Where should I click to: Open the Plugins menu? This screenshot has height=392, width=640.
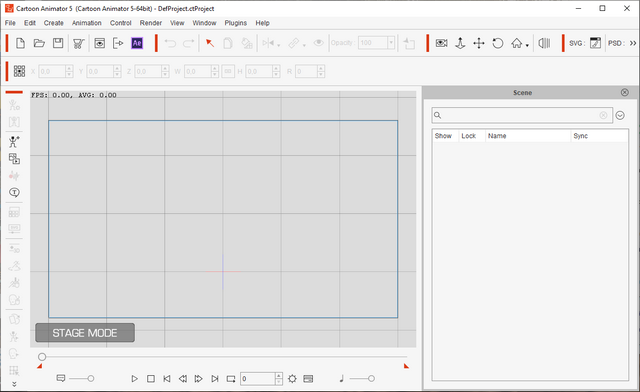236,23
